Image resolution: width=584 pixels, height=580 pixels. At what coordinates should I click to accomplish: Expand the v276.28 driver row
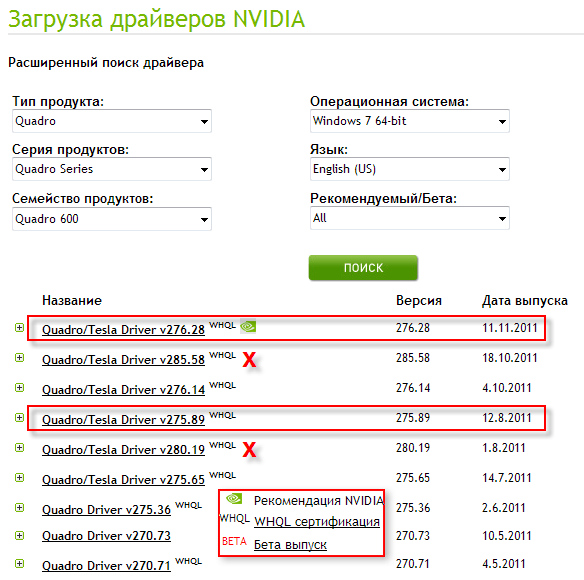[19, 328]
